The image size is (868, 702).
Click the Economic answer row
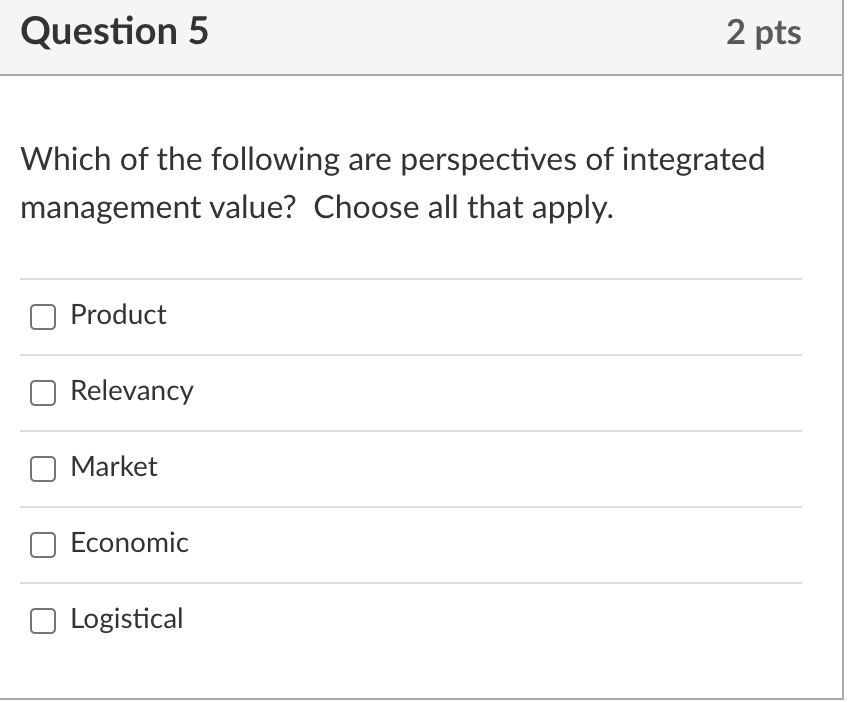point(400,544)
